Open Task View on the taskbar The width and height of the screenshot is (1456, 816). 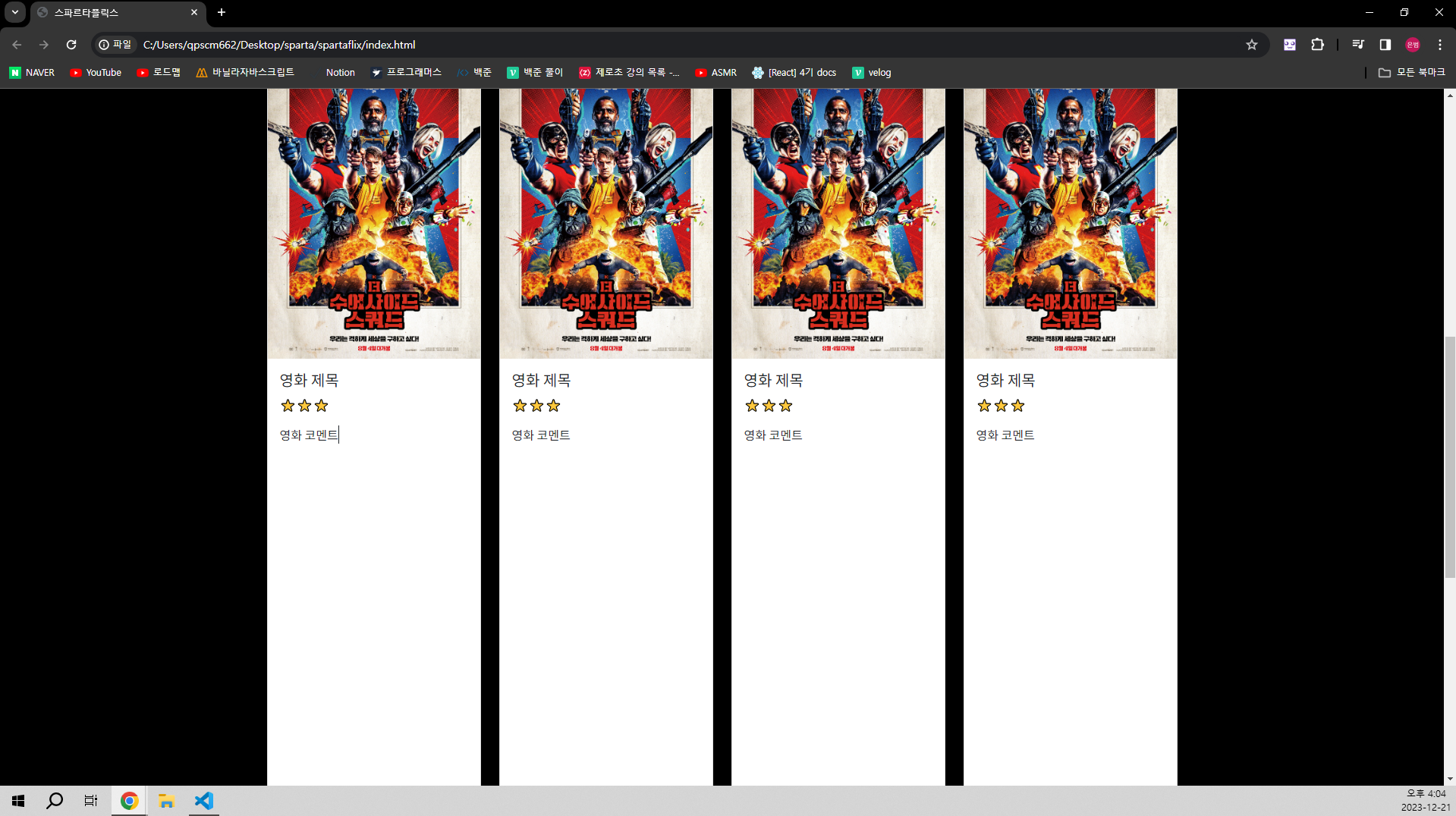pos(91,801)
